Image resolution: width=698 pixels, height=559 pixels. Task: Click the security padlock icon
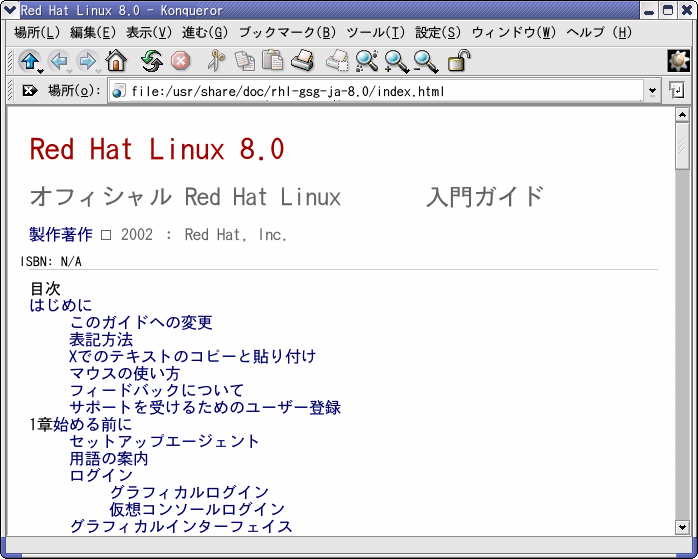point(459,60)
